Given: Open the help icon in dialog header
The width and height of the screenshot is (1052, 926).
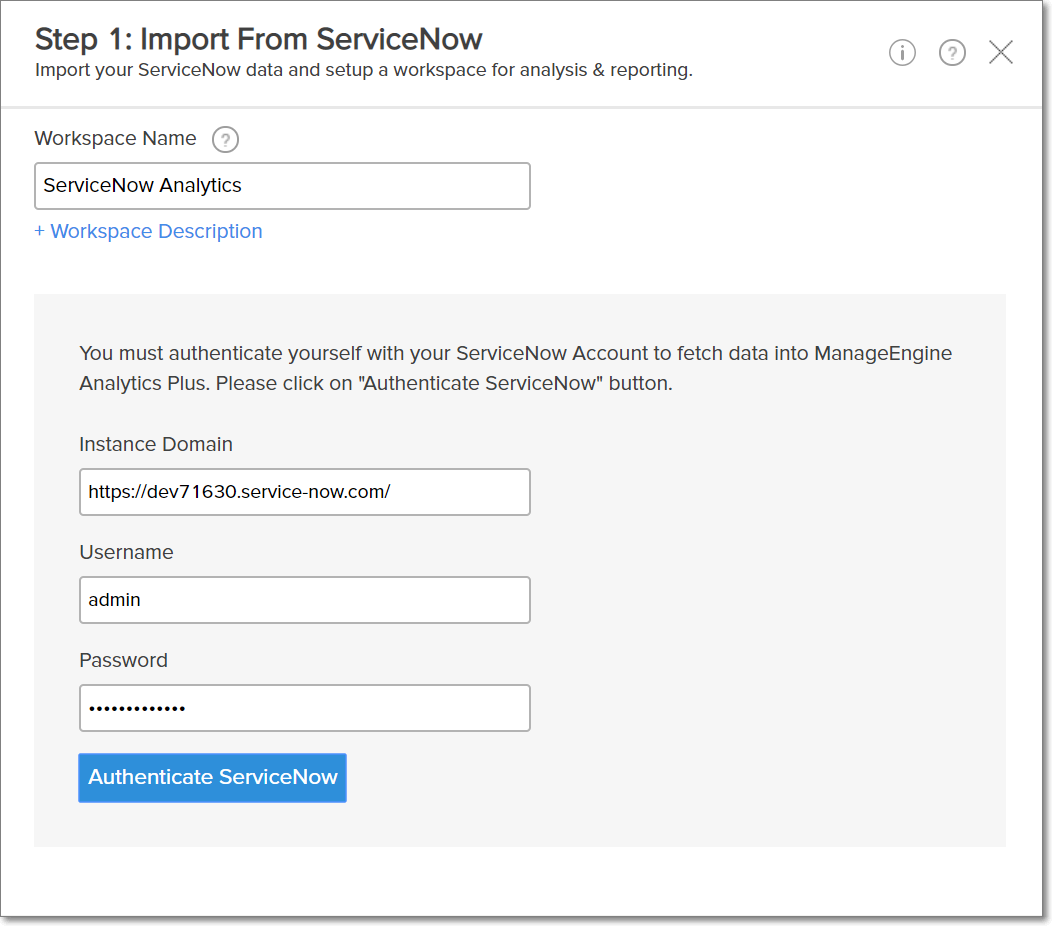Looking at the screenshot, I should (952, 52).
